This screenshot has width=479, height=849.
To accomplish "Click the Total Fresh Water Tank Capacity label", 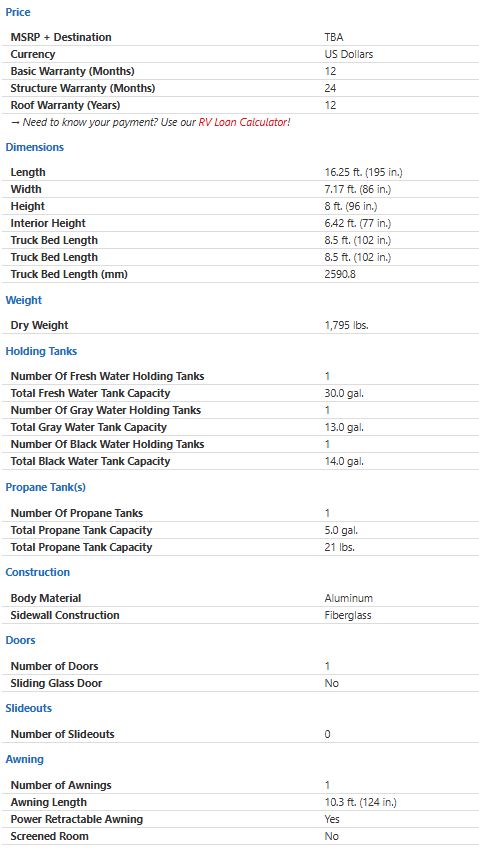I will pyautogui.click(x=90, y=393).
